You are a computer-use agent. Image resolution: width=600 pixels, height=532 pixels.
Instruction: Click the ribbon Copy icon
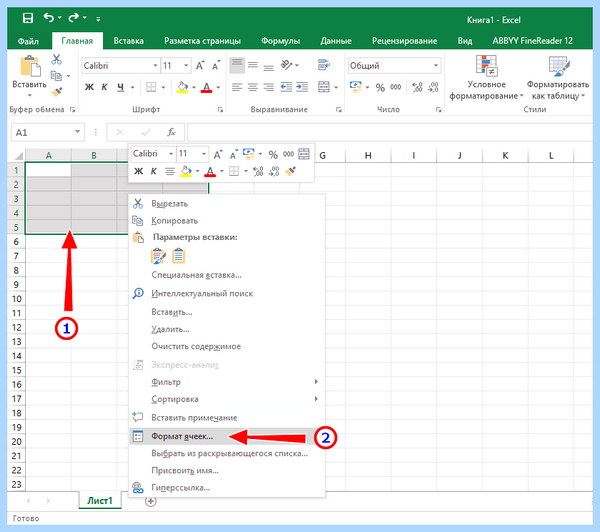pos(57,76)
